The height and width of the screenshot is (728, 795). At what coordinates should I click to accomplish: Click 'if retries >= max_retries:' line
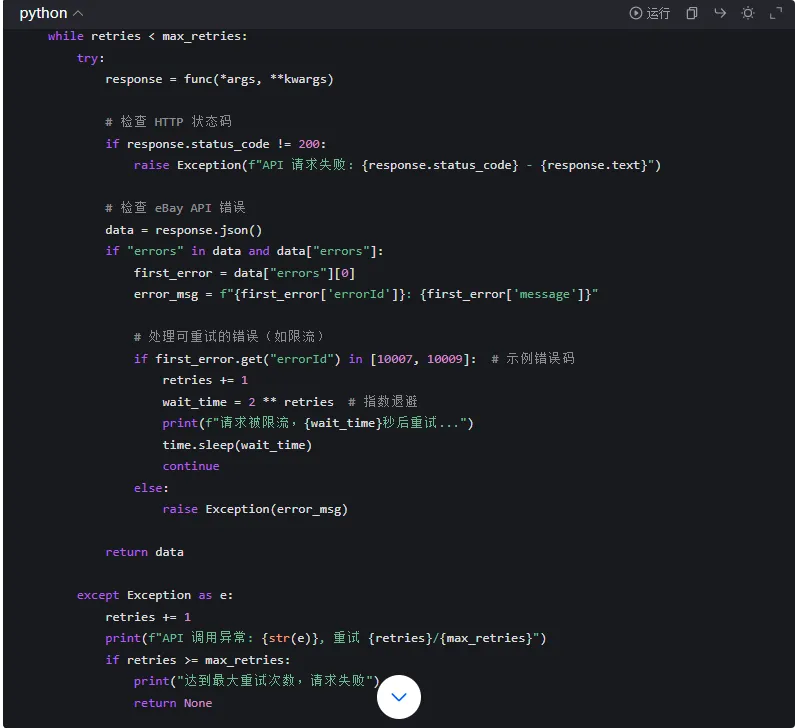click(x=198, y=660)
